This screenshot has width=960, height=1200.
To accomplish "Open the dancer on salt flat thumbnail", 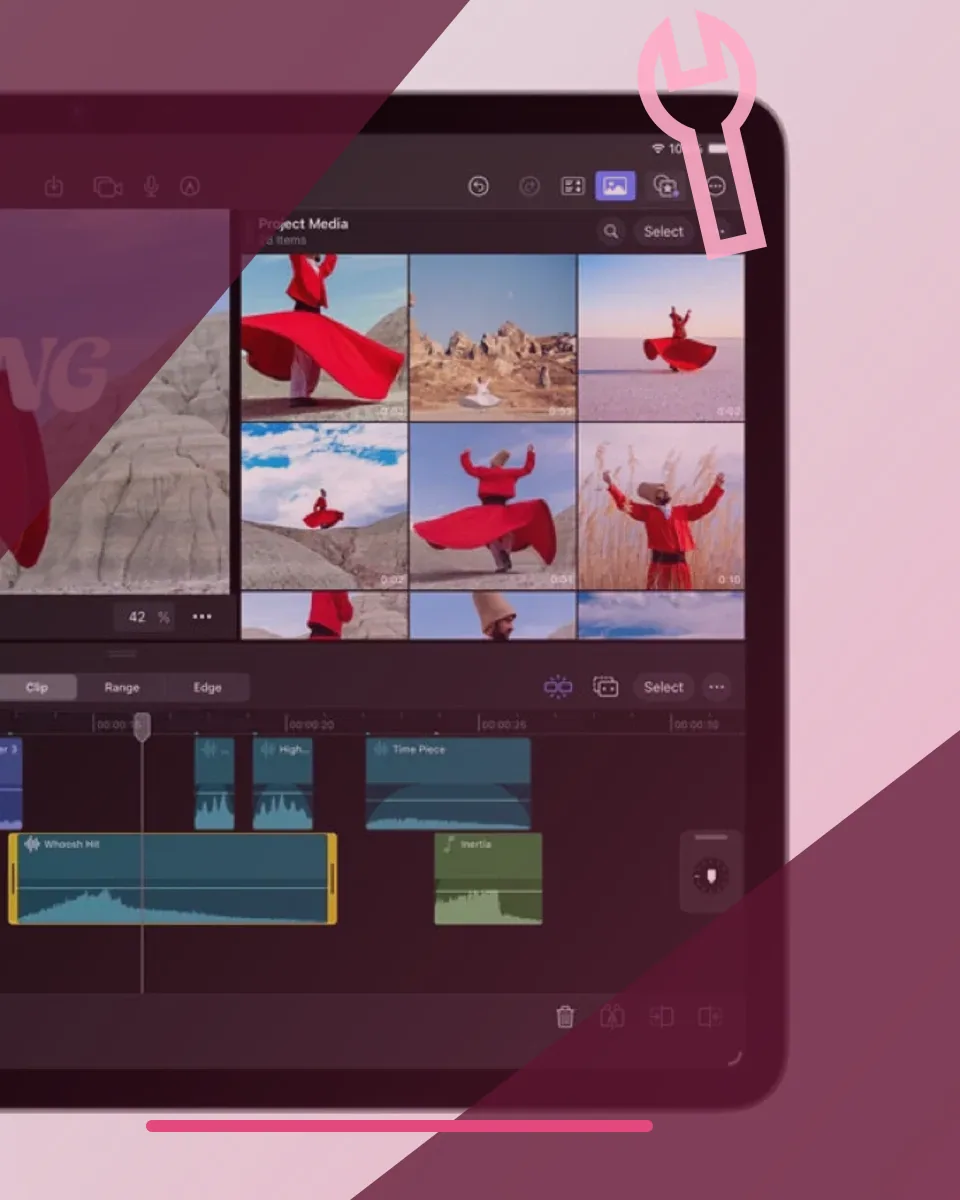I will (x=661, y=337).
